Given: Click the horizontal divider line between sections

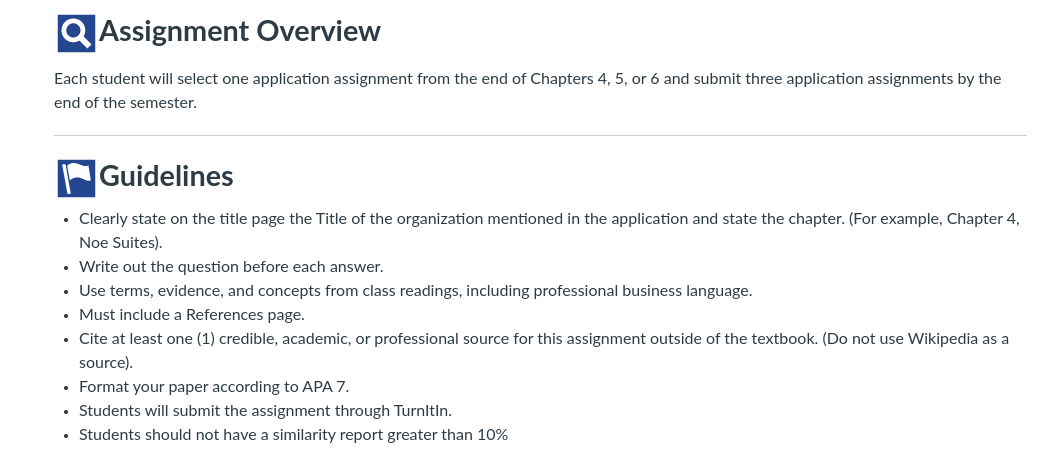Looking at the screenshot, I should tap(540, 135).
